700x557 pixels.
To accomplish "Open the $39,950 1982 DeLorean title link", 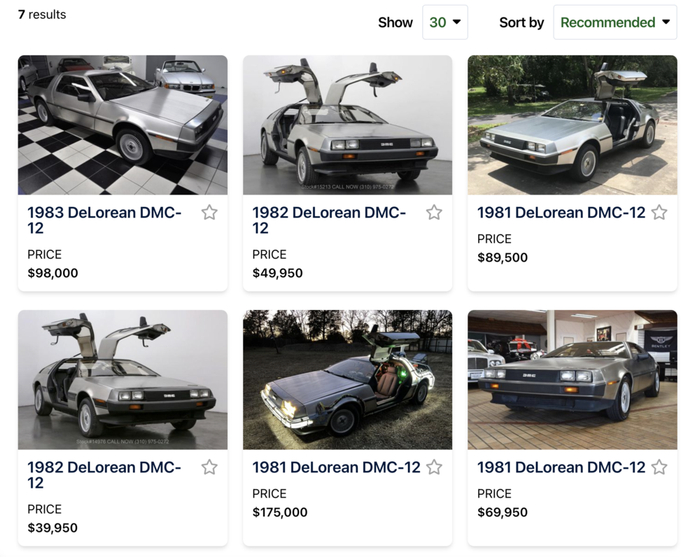I will coord(104,475).
